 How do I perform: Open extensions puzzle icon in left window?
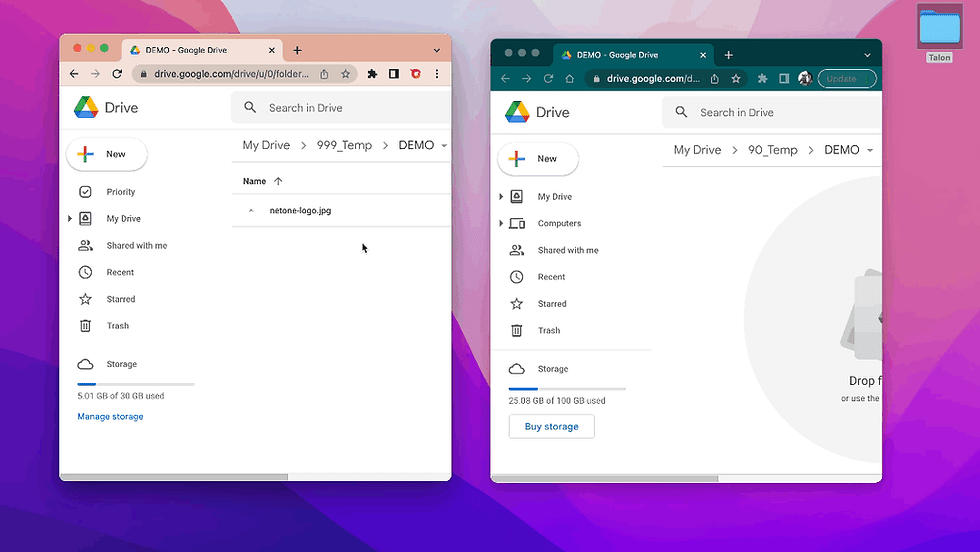tap(372, 74)
